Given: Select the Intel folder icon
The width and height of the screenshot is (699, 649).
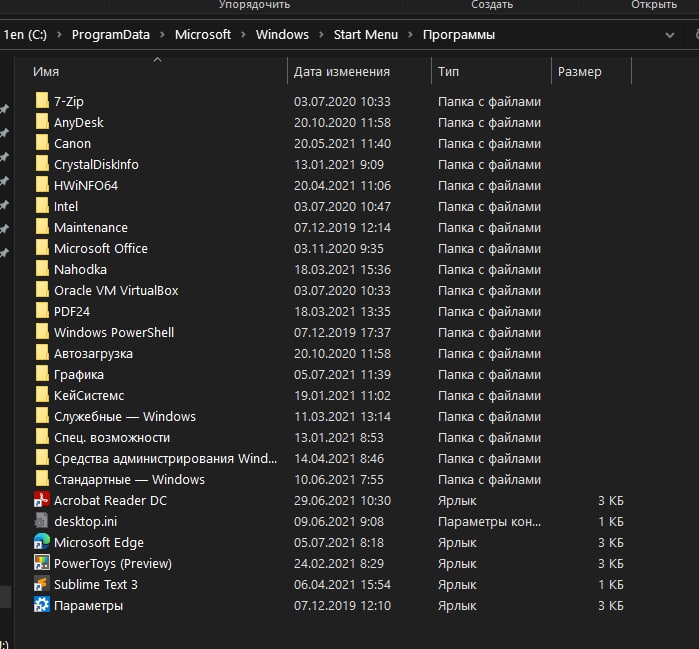Looking at the screenshot, I should pos(42,206).
